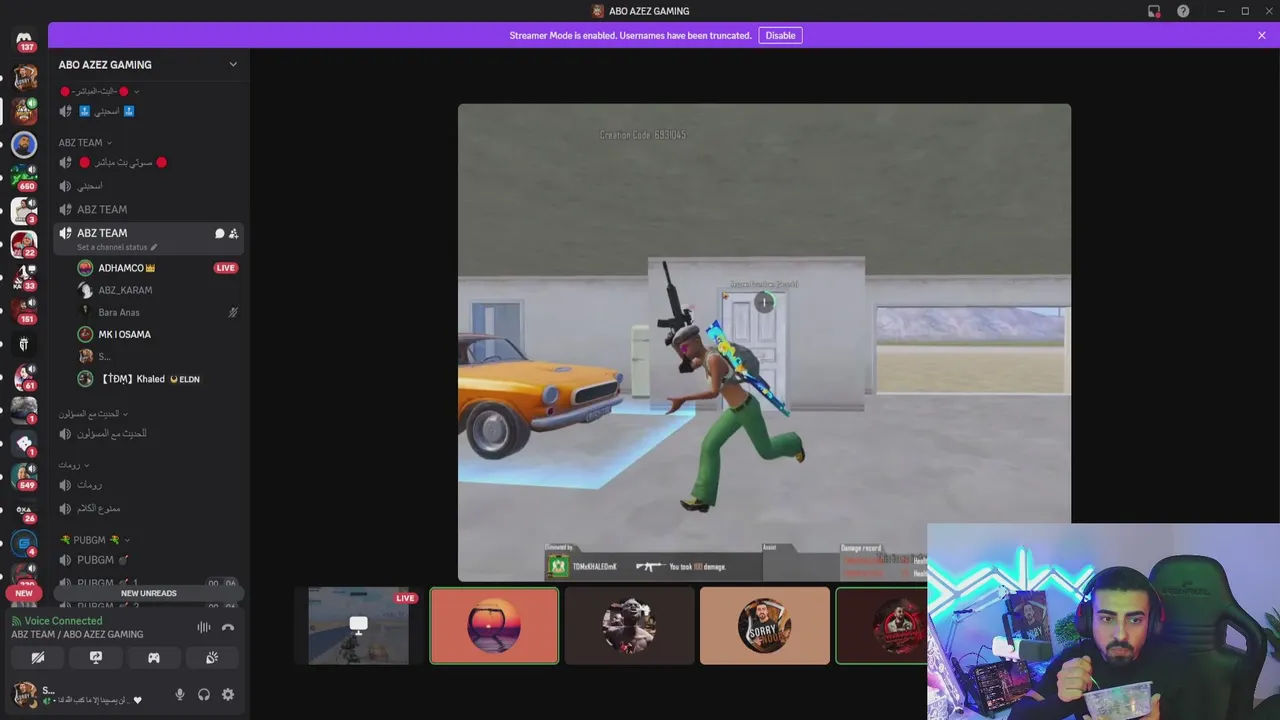Select Bara Anas voice member
The width and height of the screenshot is (1280, 720).
tap(148, 312)
